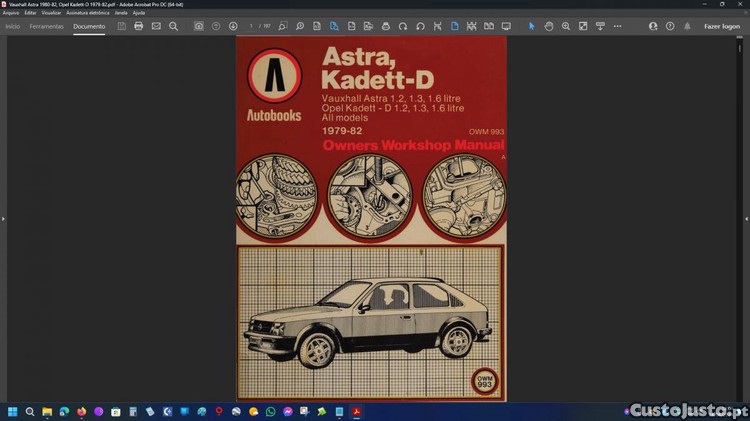Open the Arquivo menu
750x421 pixels.
coord(11,12)
